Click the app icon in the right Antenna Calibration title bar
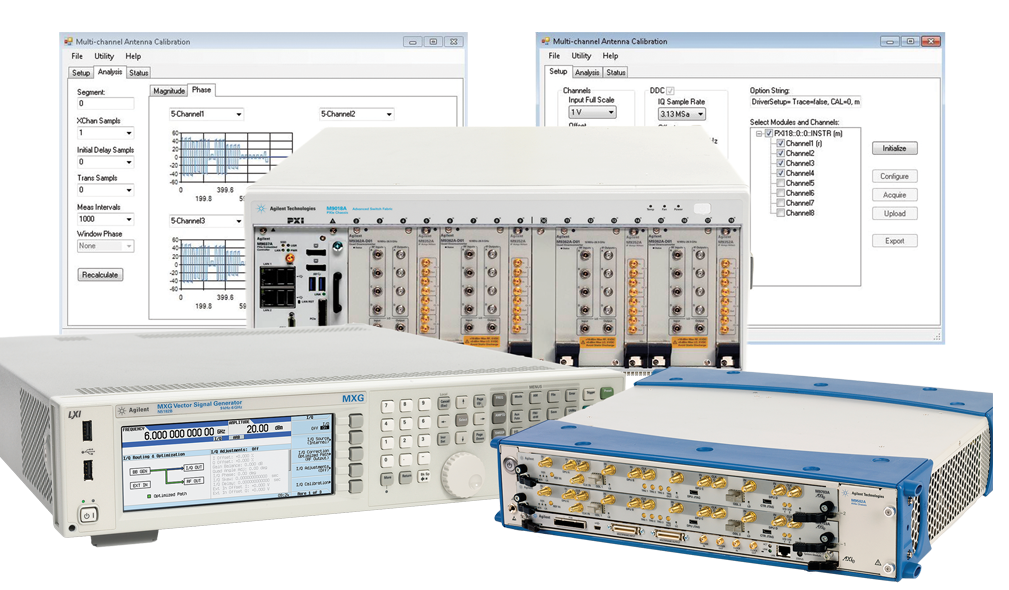 point(546,41)
